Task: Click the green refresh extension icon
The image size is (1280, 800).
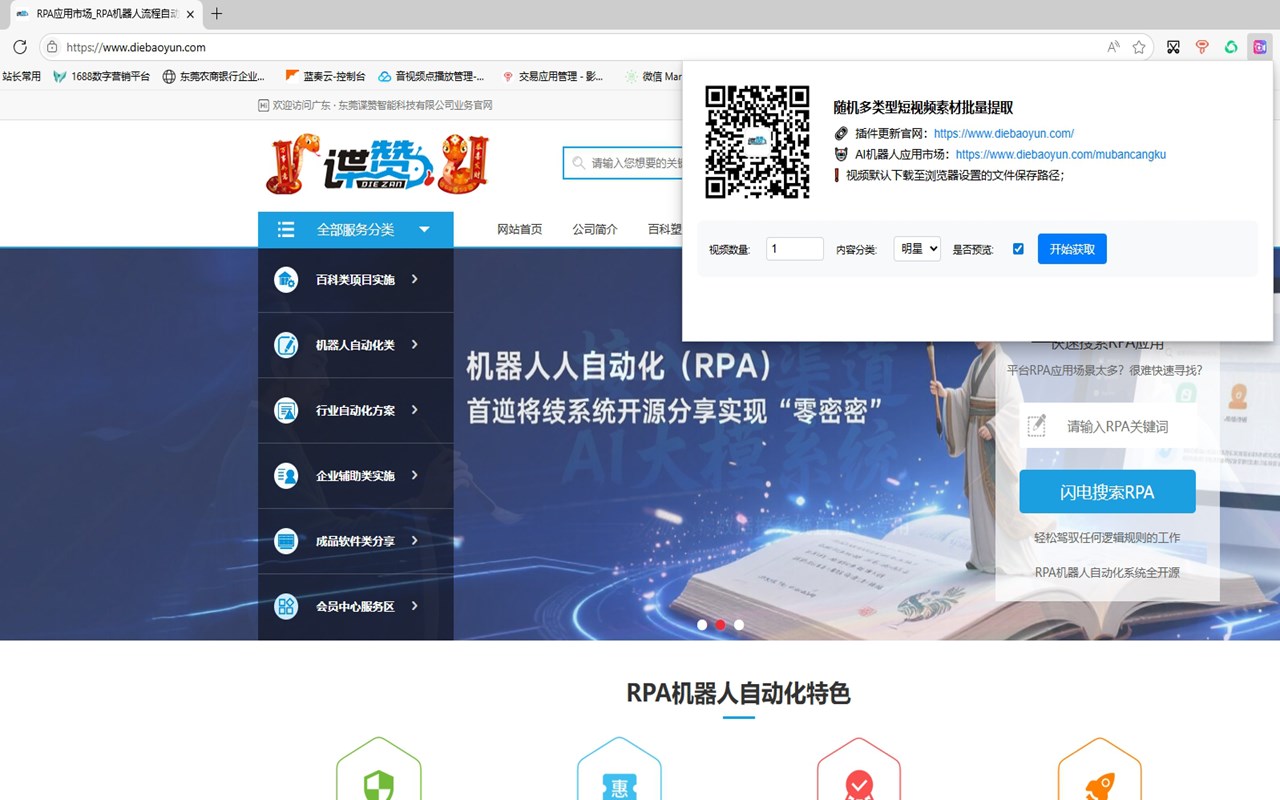Action: click(x=1230, y=46)
